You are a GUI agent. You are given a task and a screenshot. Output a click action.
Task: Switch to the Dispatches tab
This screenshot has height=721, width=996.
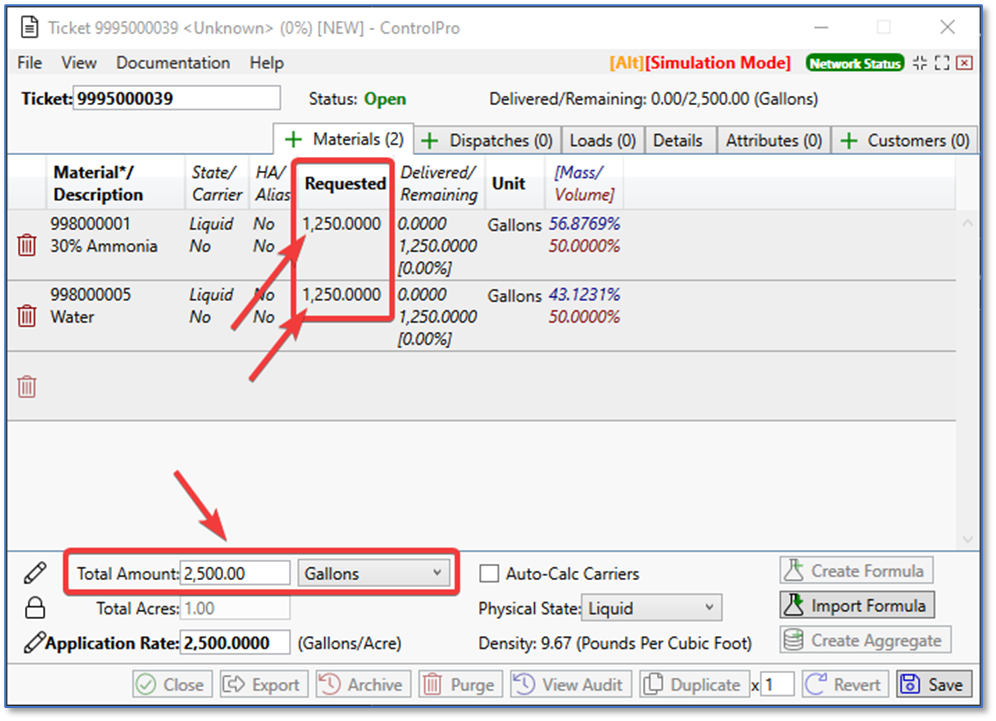pyautogui.click(x=487, y=141)
